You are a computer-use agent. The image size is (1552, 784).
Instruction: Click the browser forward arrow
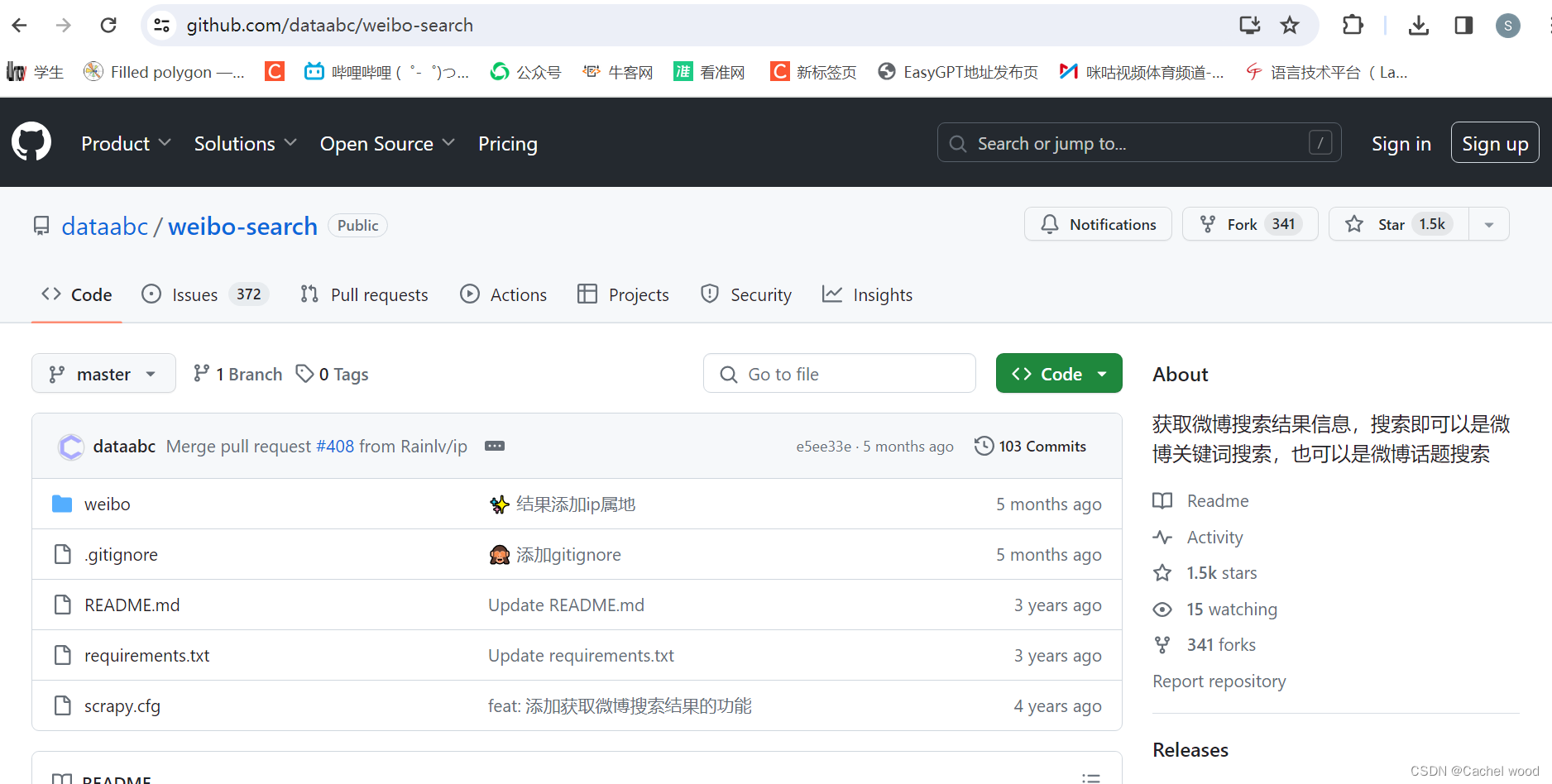(x=64, y=26)
